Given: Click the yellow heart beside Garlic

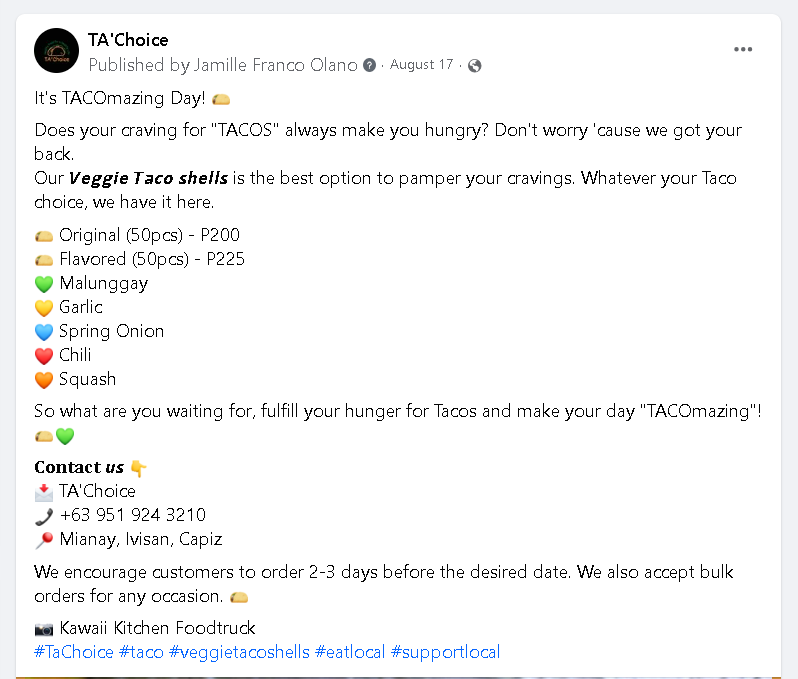Looking at the screenshot, I should 44,308.
